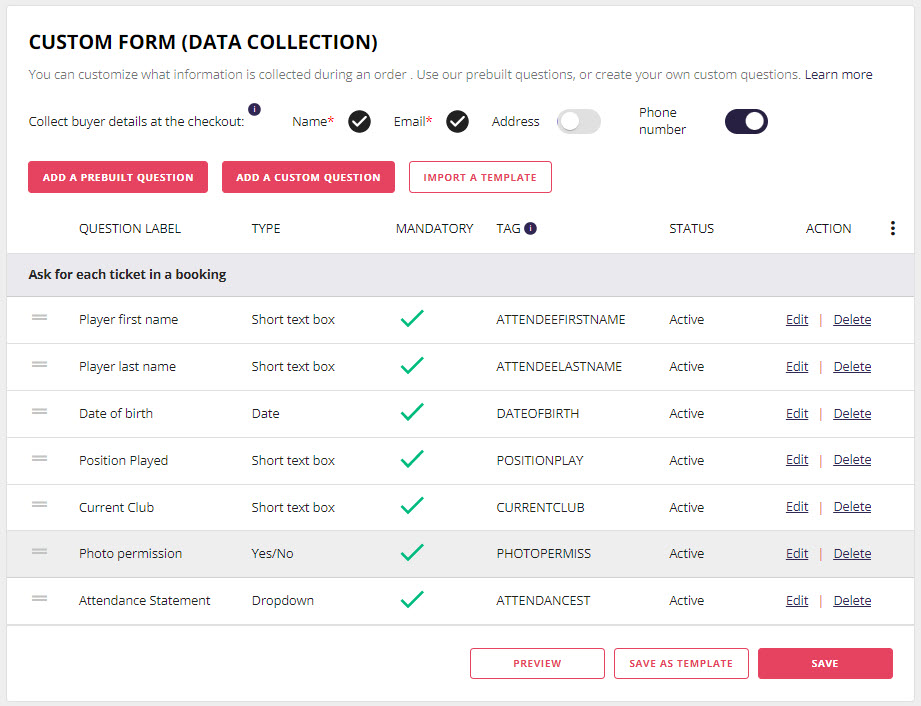Open the Learn more link
921x706 pixels.
pos(838,75)
